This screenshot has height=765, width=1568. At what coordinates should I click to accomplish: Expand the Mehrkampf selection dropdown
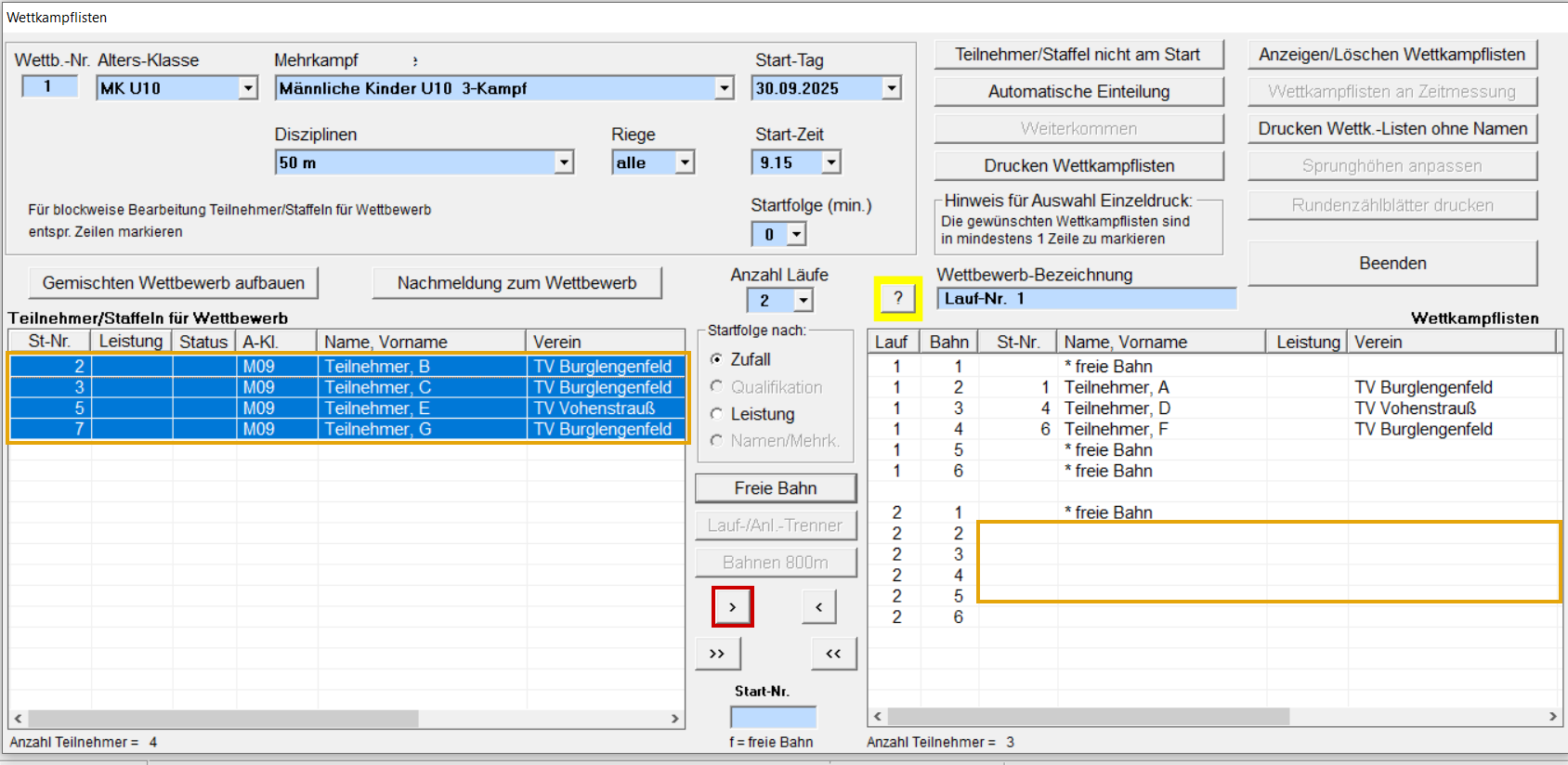[x=725, y=88]
